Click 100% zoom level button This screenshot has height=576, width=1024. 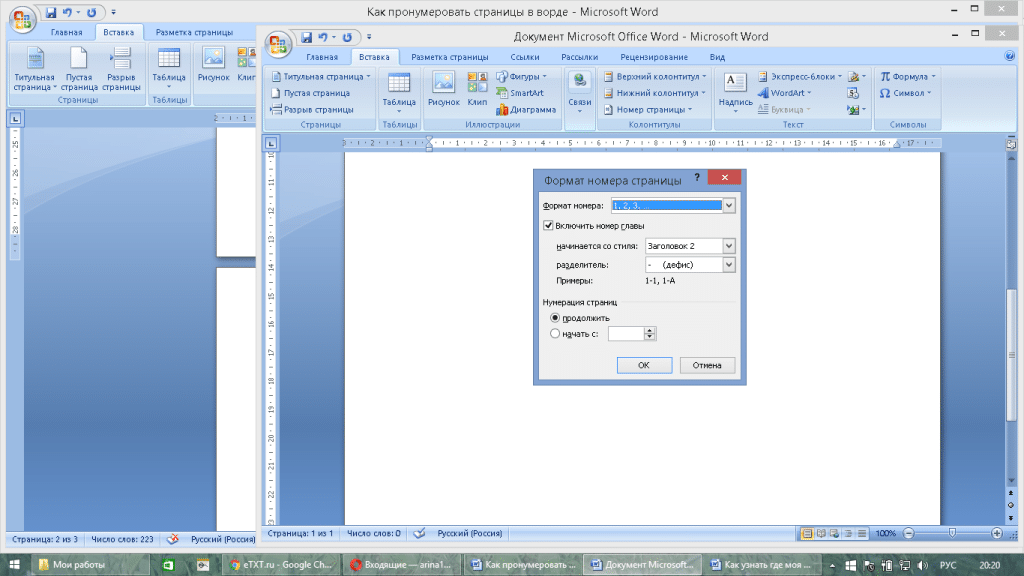coord(886,534)
